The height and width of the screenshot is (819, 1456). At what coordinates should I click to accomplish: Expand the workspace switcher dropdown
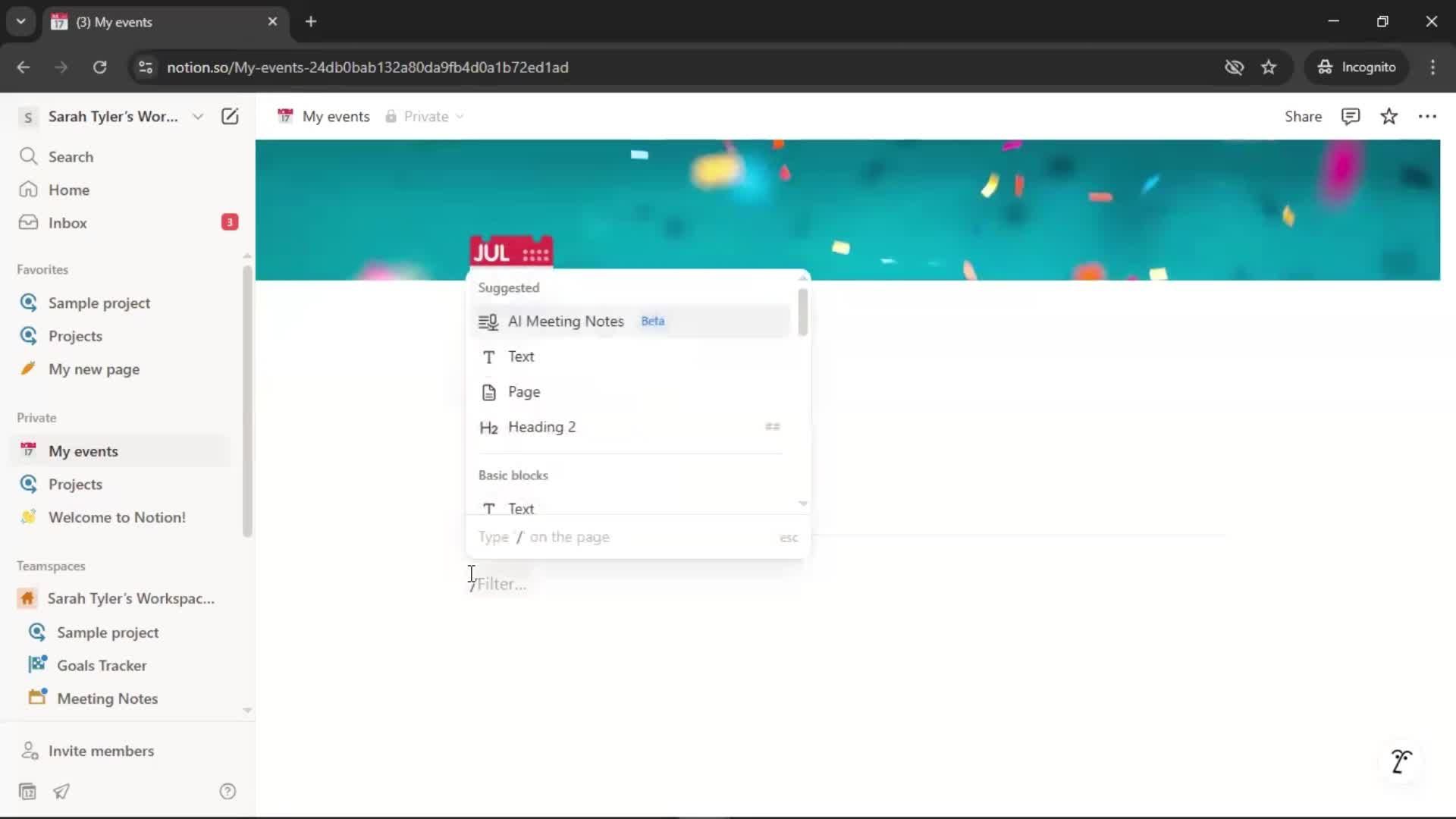point(198,116)
